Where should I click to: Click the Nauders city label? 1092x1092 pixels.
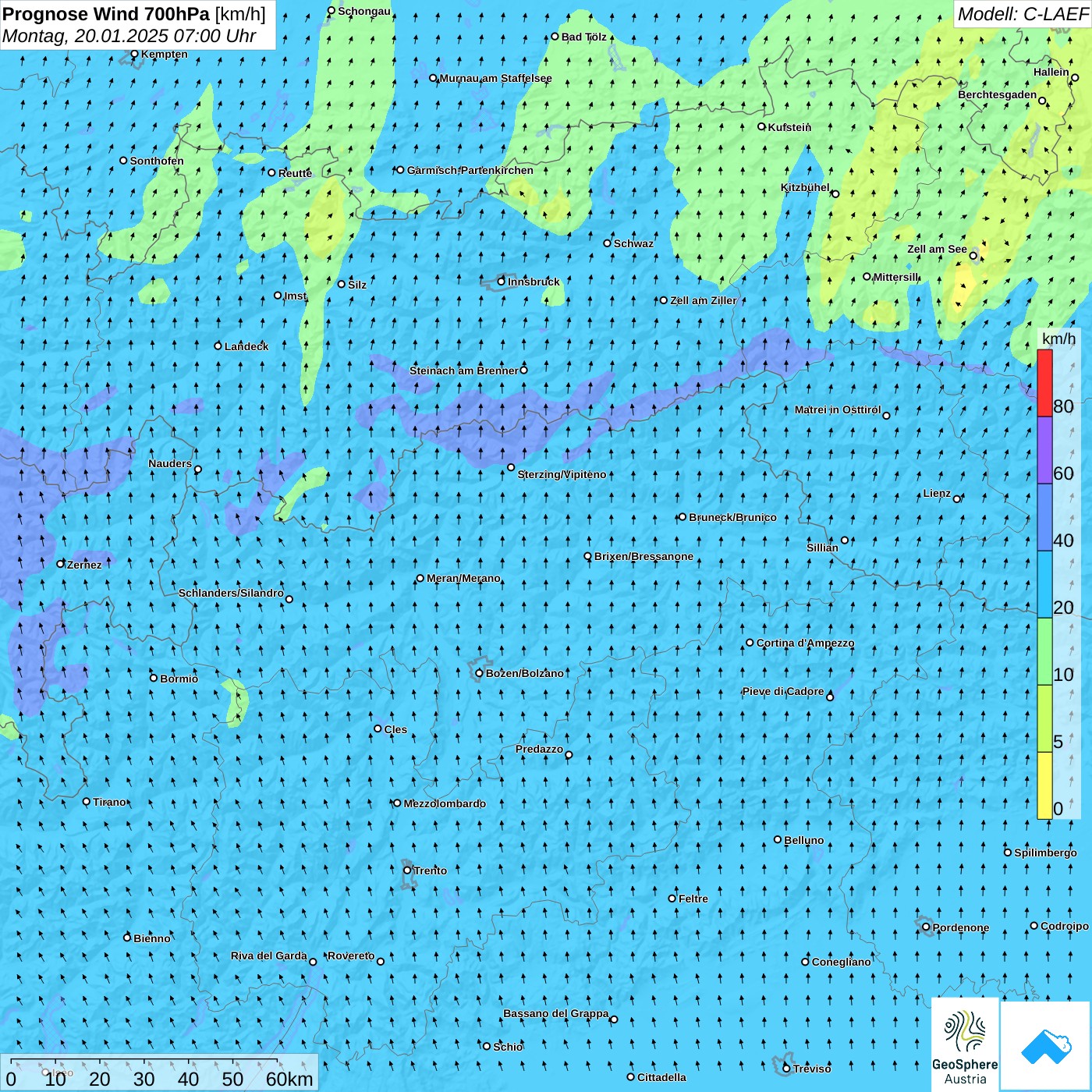[169, 463]
